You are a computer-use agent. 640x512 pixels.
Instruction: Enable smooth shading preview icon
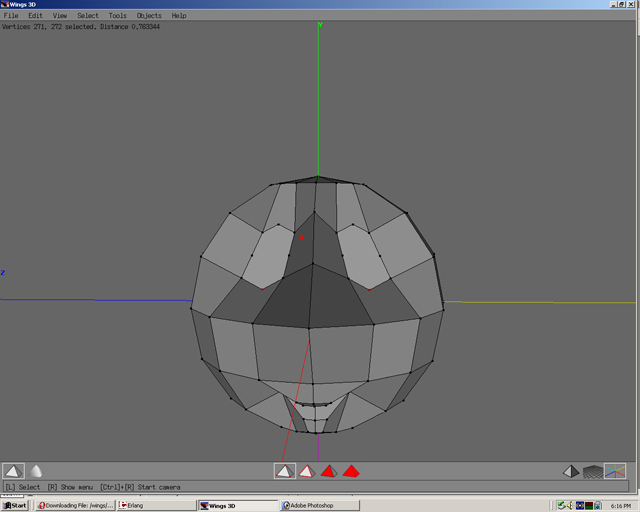[x=36, y=471]
